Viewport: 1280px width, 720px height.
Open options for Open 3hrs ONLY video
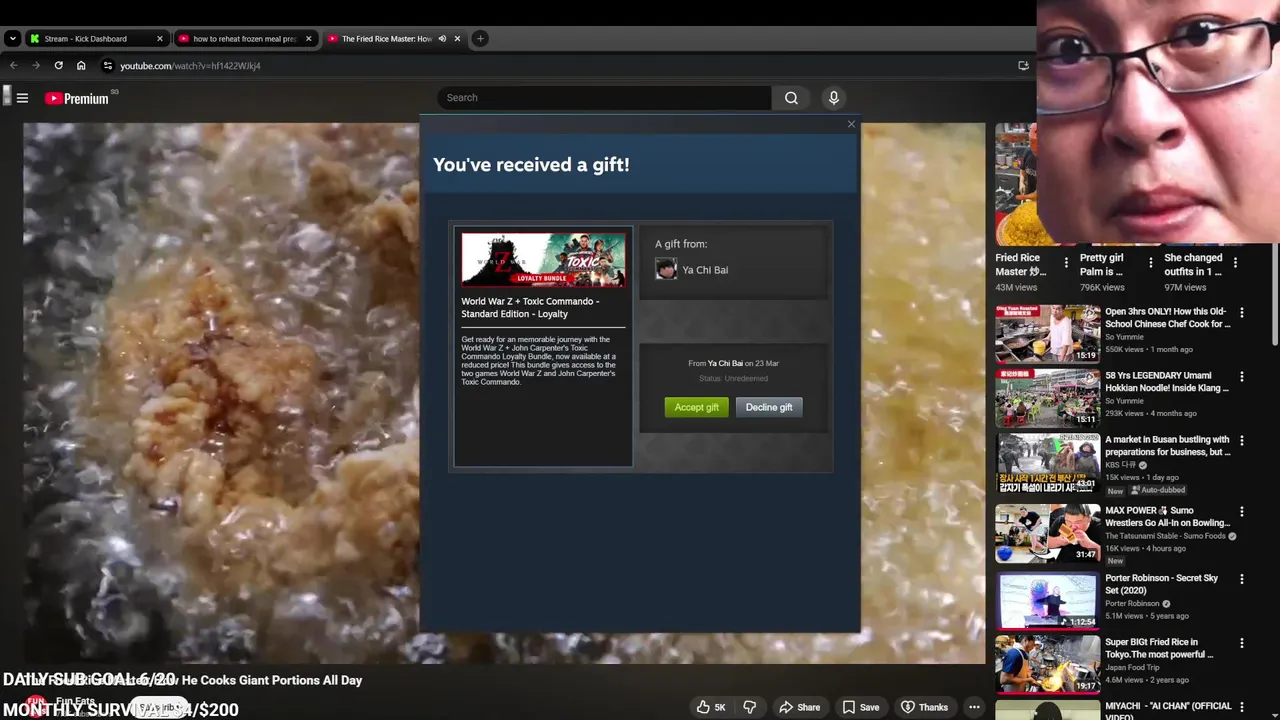1242,313
